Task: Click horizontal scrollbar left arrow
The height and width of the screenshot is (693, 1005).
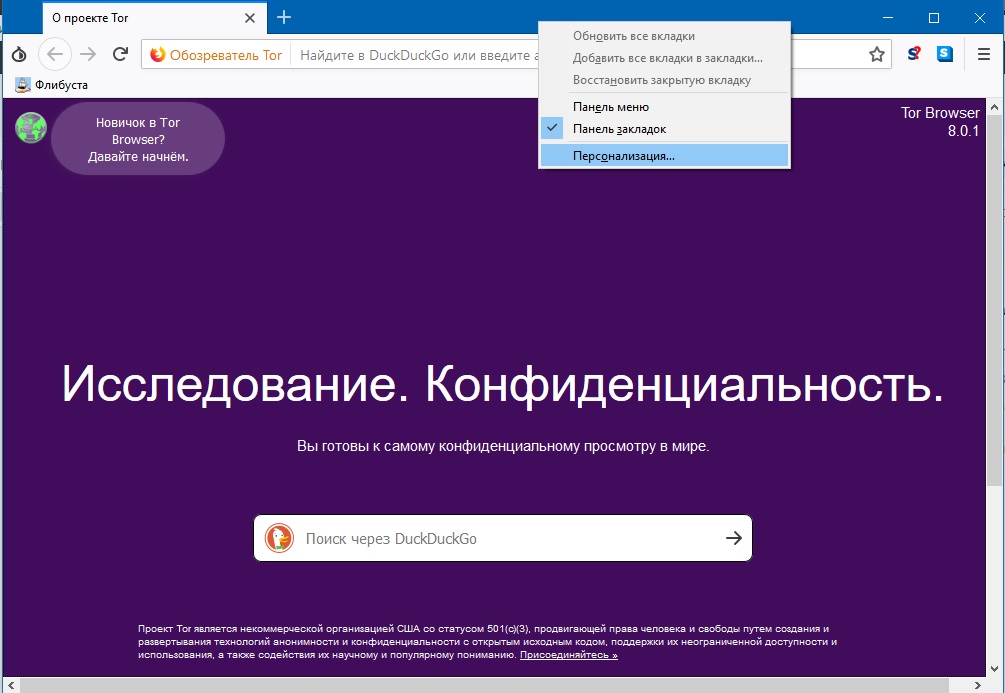Action: click(x=11, y=685)
